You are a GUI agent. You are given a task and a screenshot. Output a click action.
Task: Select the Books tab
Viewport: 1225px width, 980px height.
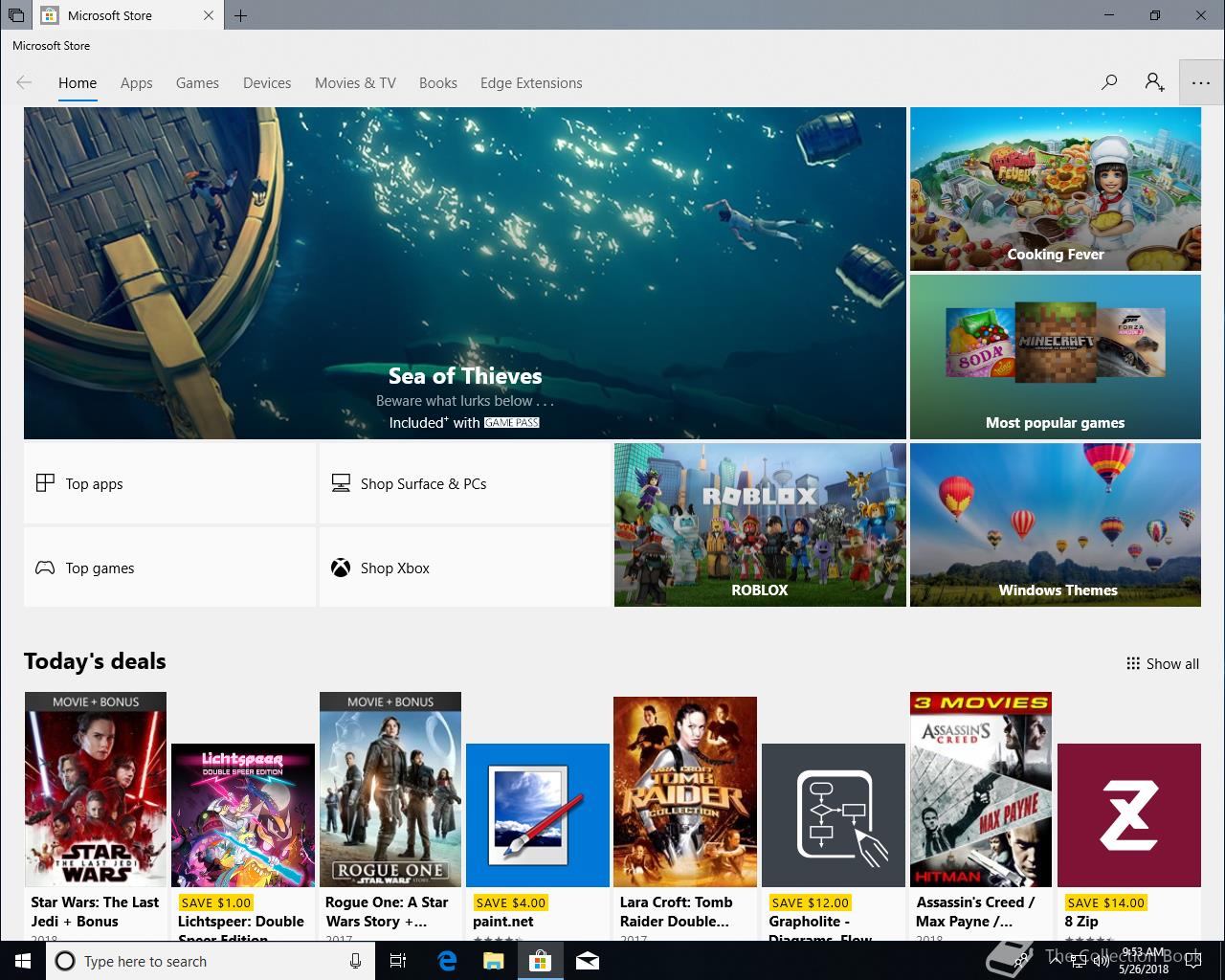[x=438, y=83]
